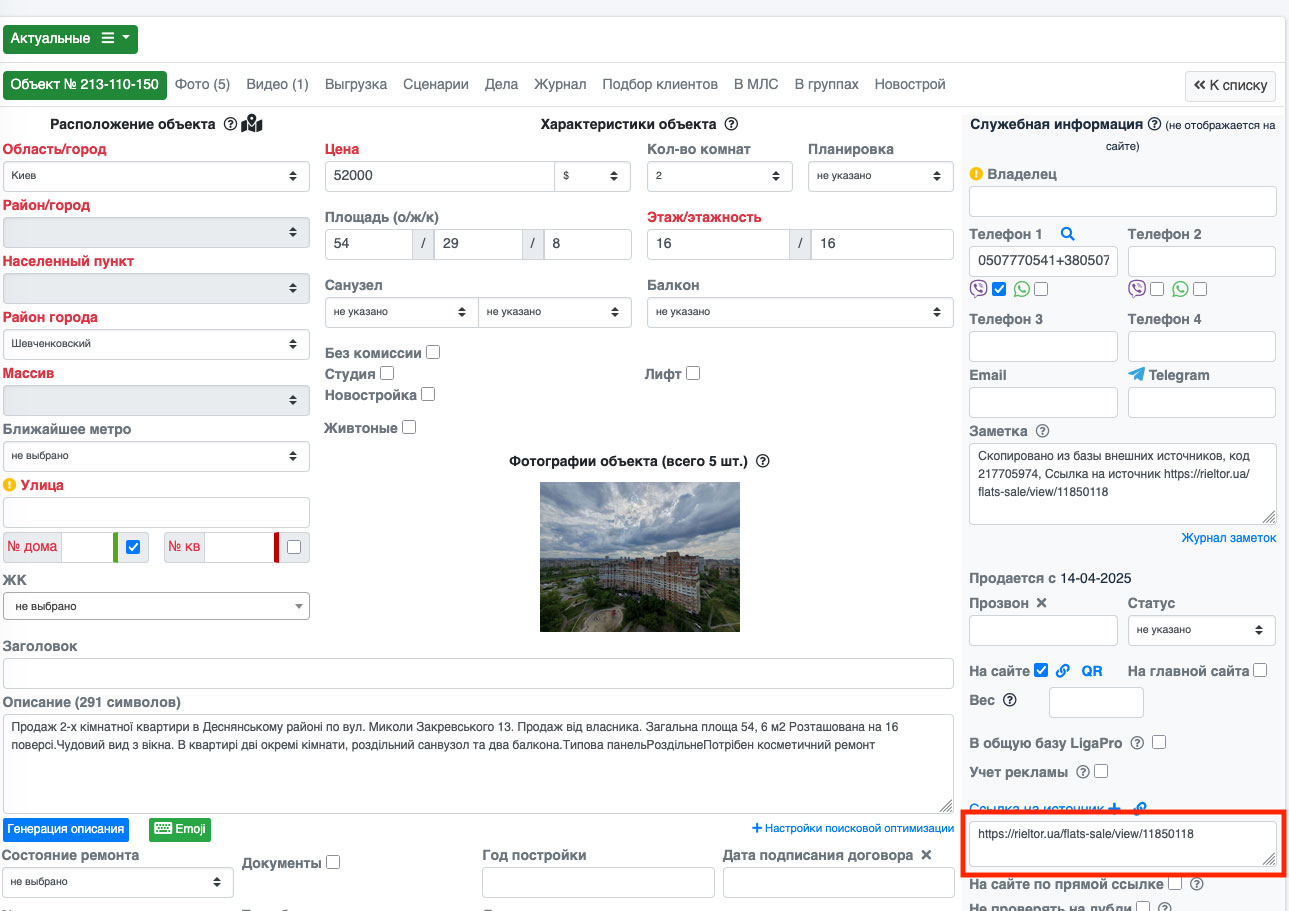Viewport: 1289px width, 911px height.
Task: Clear Дата подписания договора with X icon
Action: click(926, 855)
